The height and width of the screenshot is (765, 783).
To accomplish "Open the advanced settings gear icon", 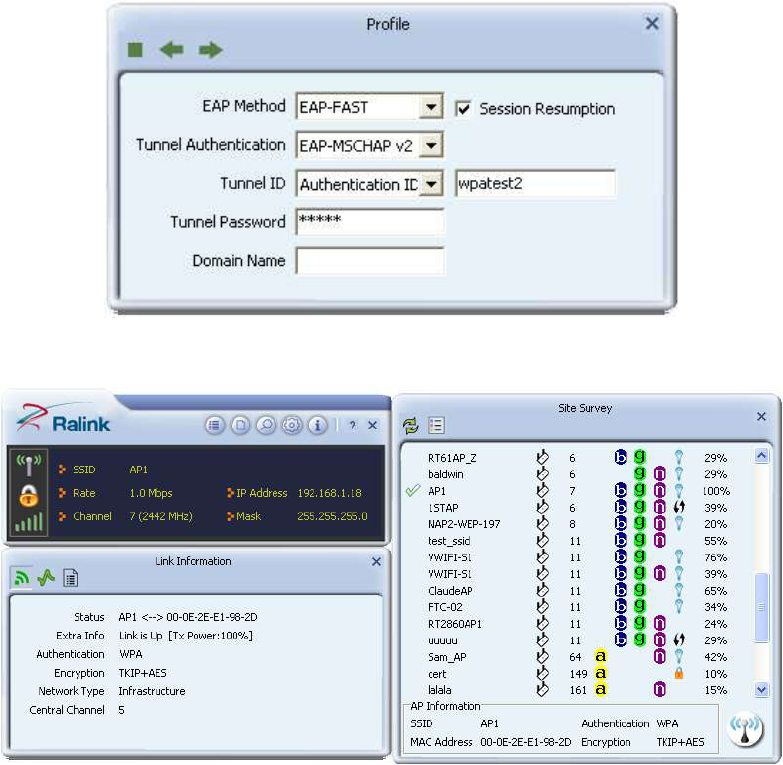I will pos(292,425).
